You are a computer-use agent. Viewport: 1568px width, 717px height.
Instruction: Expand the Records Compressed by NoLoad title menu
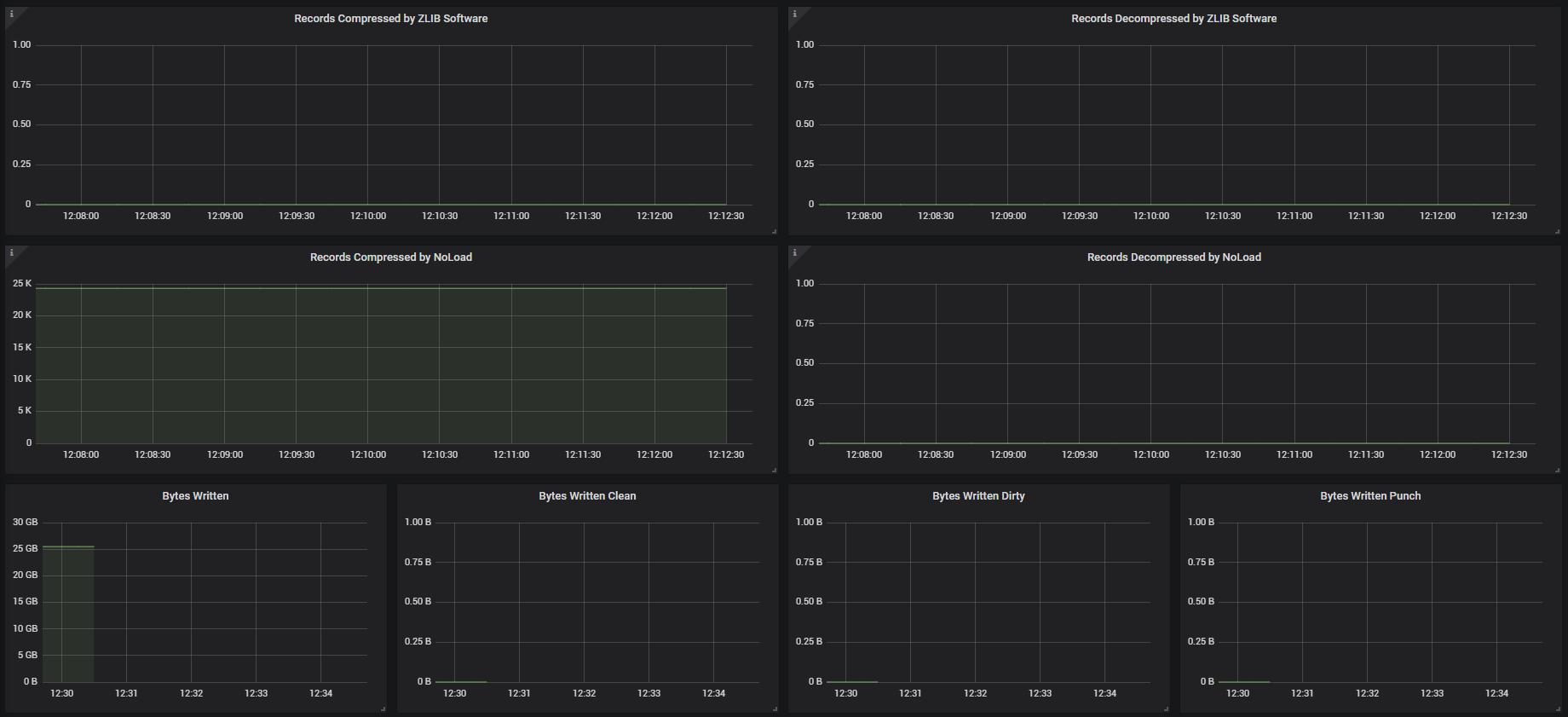point(391,257)
